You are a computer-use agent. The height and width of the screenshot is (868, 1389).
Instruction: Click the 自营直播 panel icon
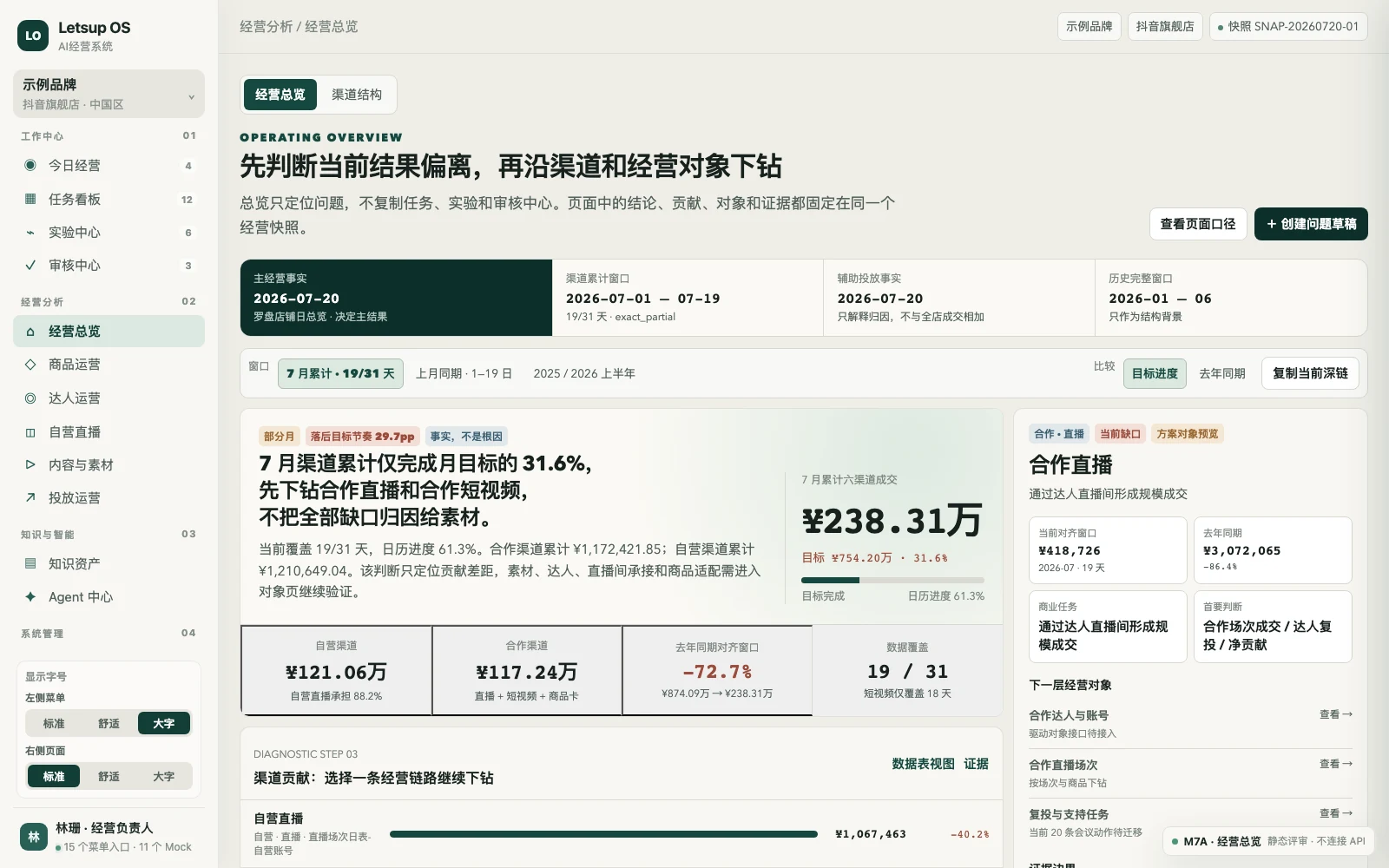tap(30, 432)
